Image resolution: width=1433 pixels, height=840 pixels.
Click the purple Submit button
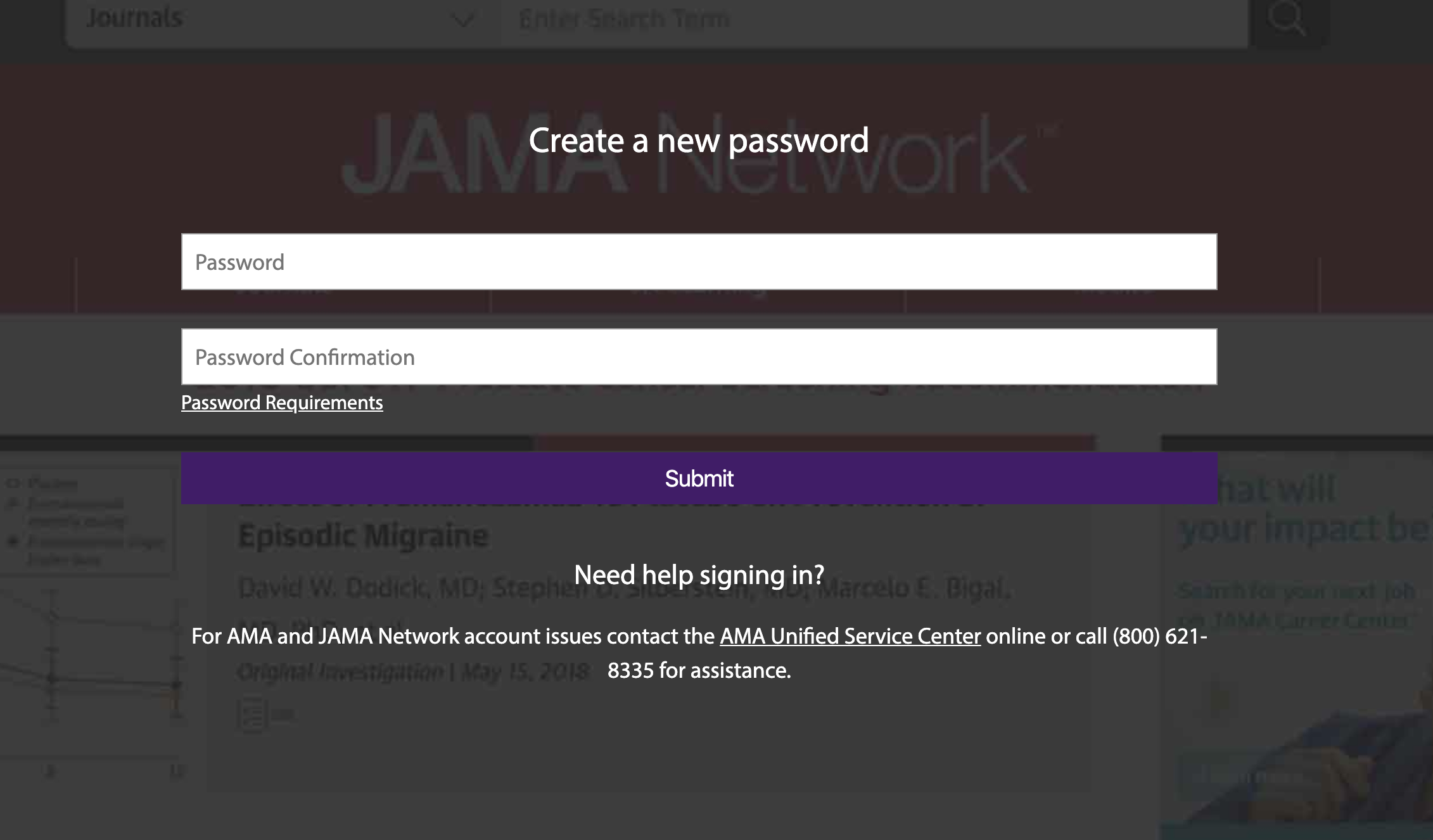699,478
